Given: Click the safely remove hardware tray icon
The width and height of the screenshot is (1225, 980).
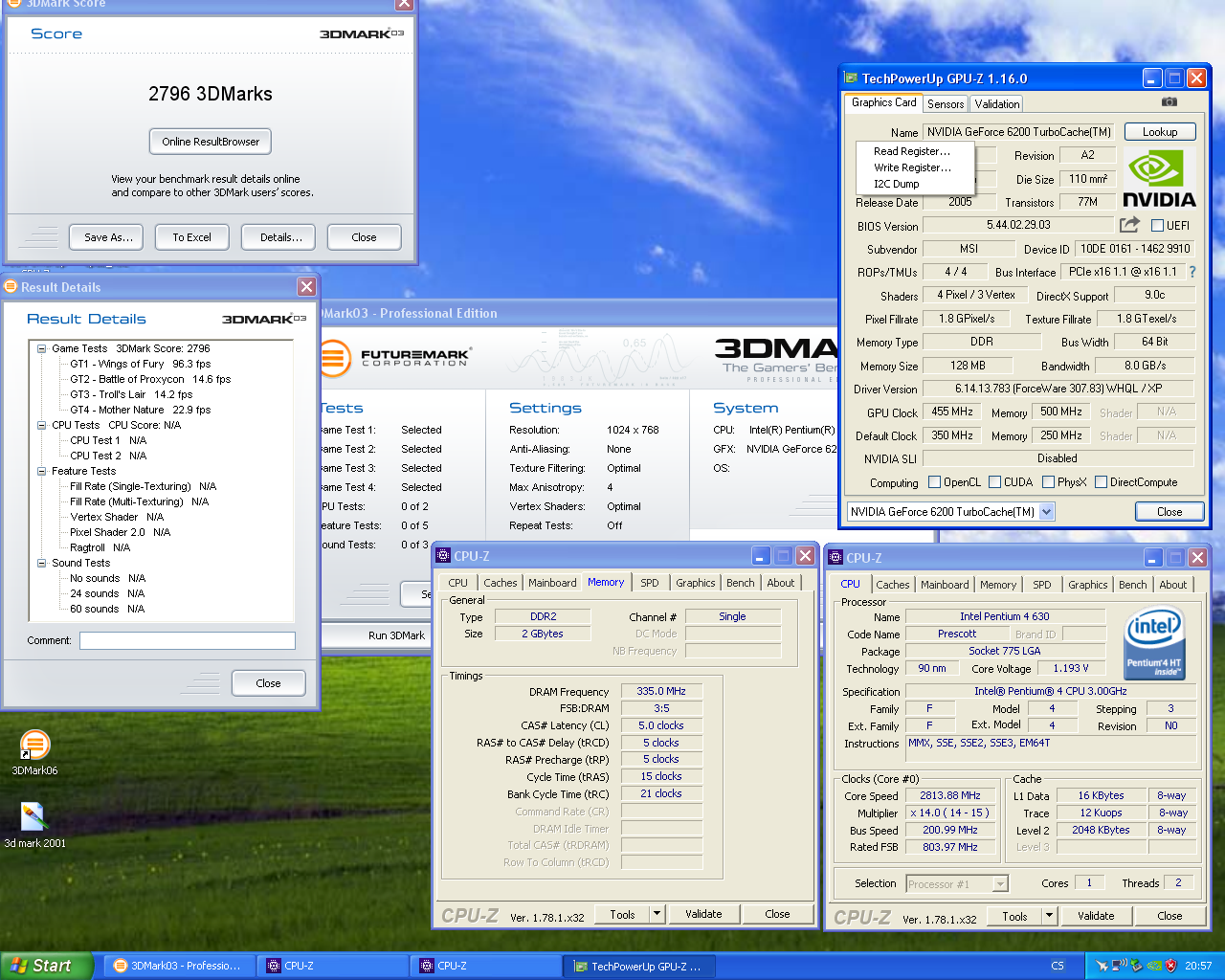Looking at the screenshot, I should tap(1136, 966).
